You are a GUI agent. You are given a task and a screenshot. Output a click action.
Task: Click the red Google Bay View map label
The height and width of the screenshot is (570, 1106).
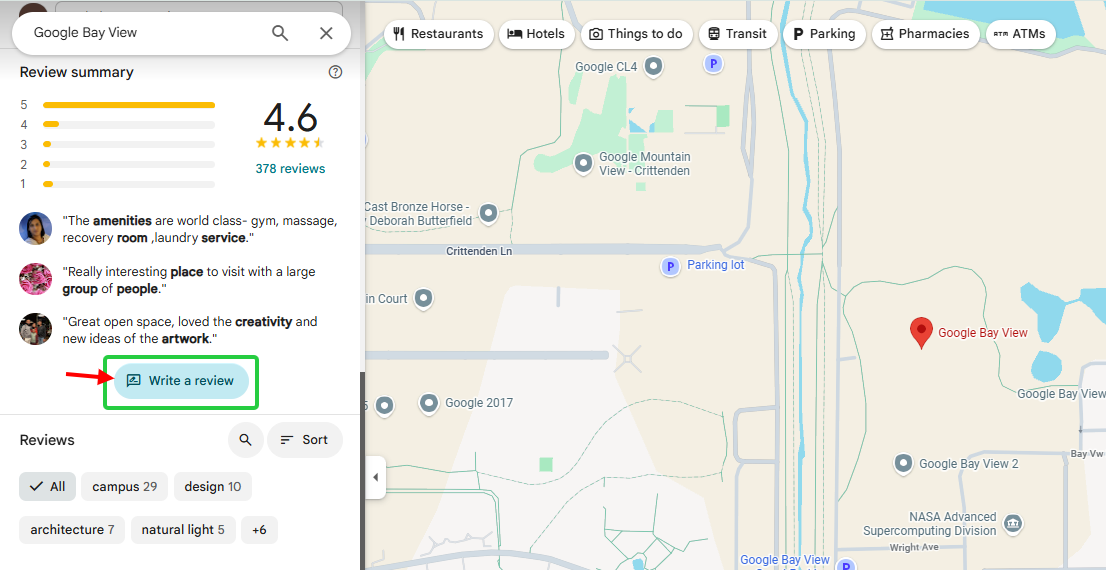[x=983, y=333]
